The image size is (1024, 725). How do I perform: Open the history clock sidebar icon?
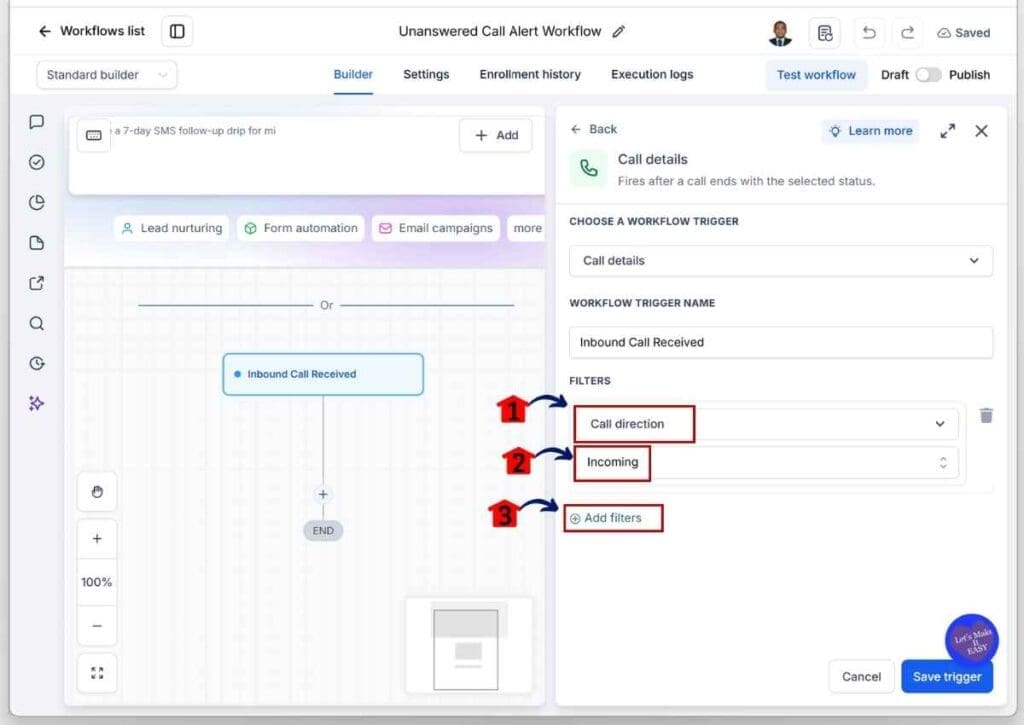point(37,363)
